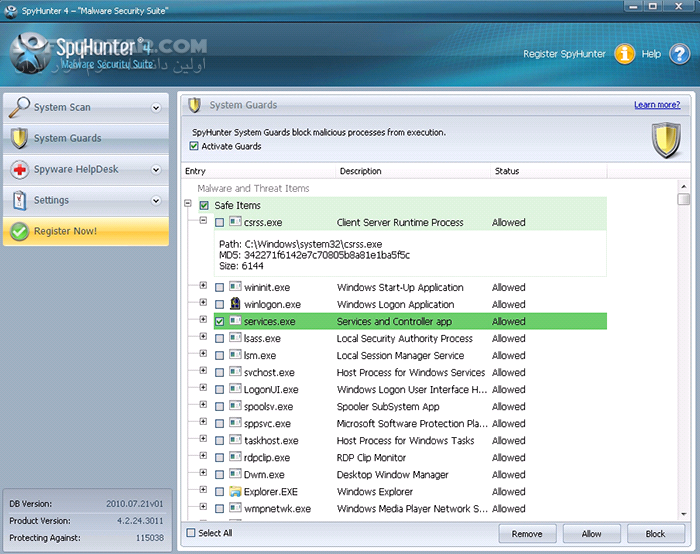Enable the Select All checkbox
The image size is (700, 554).
click(x=191, y=533)
